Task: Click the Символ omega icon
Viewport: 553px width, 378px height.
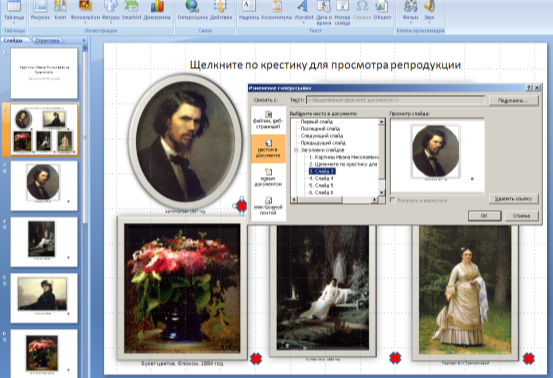Action: 362,6
